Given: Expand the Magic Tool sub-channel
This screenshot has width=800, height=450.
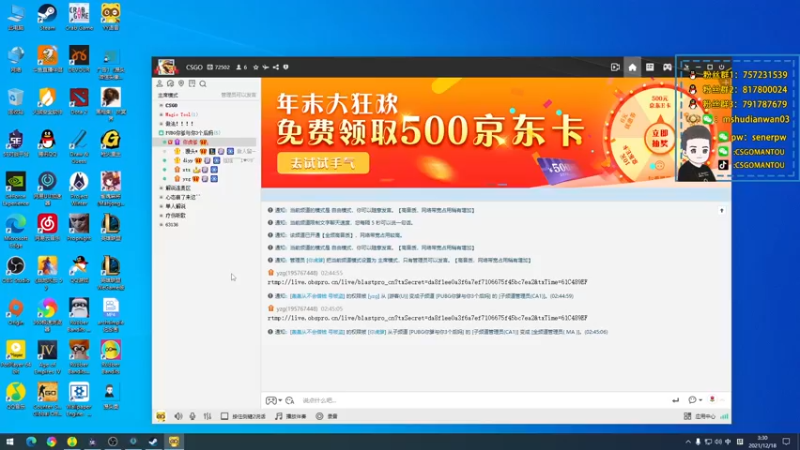Looking at the screenshot, I should tap(161, 114).
